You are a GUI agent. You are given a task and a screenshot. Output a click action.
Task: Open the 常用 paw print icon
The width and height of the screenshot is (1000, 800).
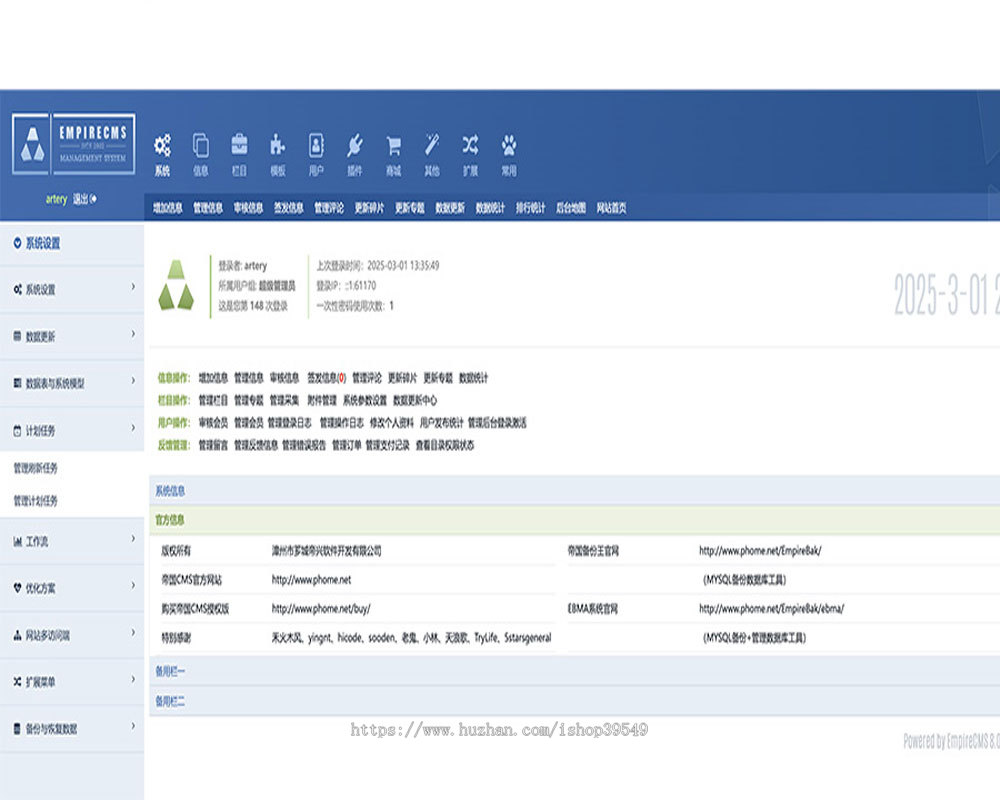coord(509,145)
